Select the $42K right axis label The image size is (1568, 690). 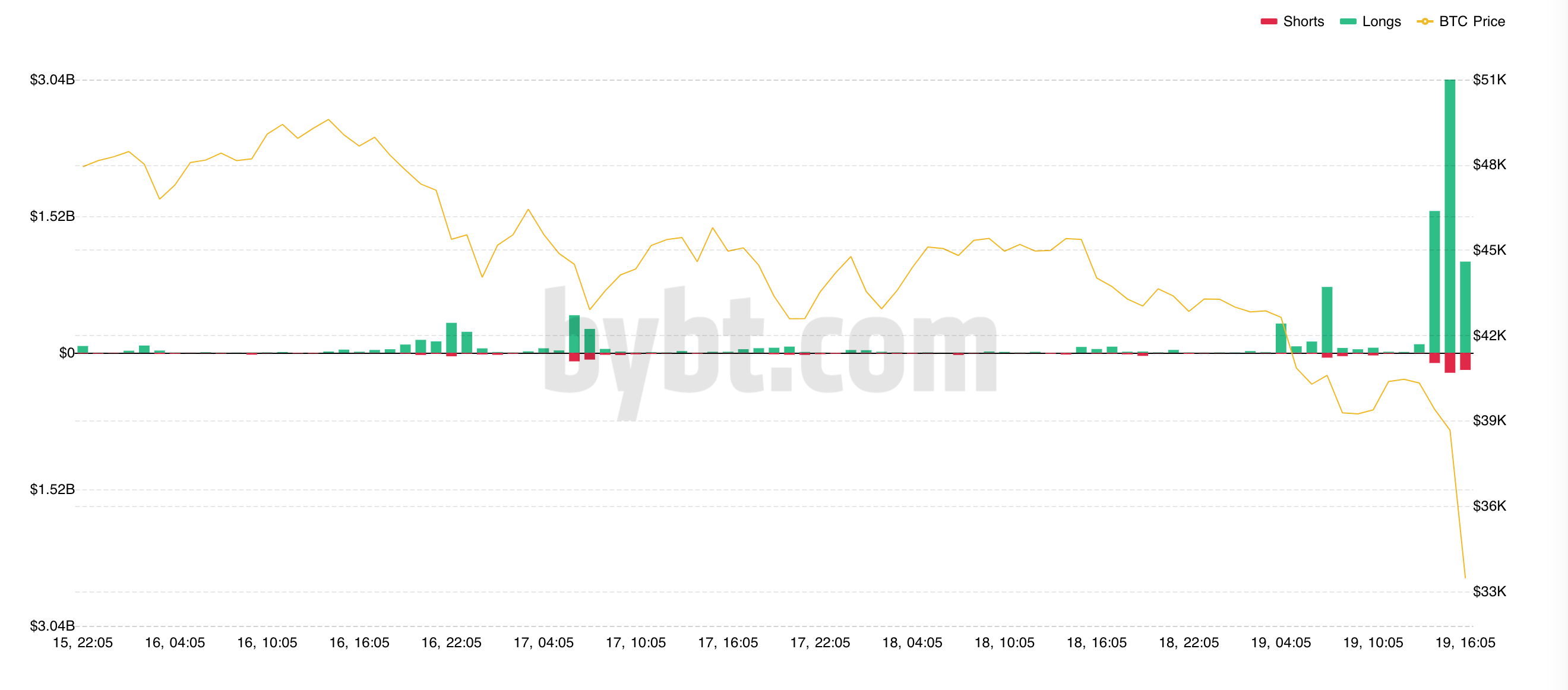coord(1489,335)
